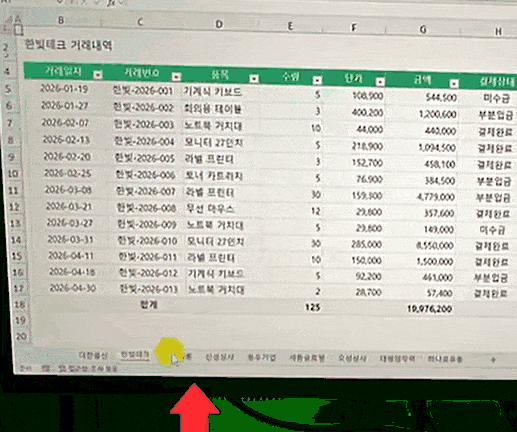Select column D header
The width and height of the screenshot is (517, 432).
pyautogui.click(x=219, y=24)
